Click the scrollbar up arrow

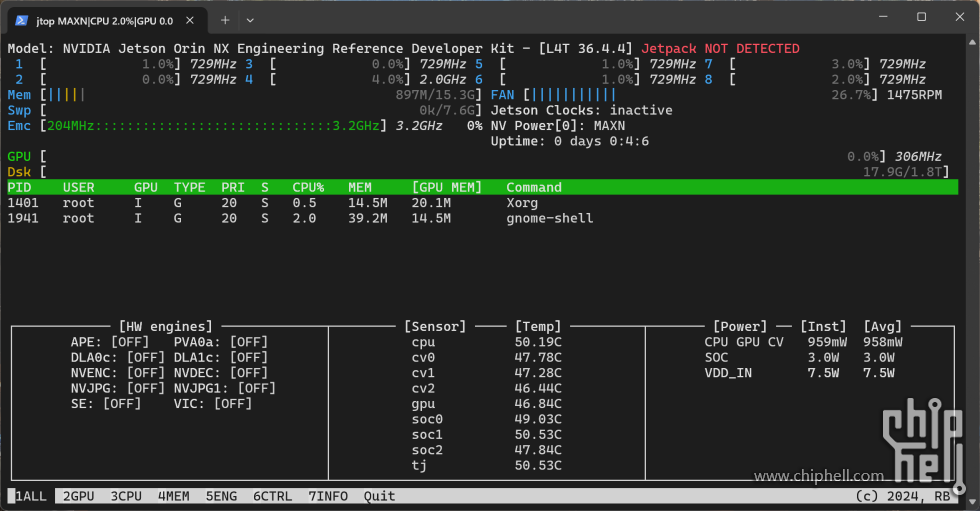972,42
